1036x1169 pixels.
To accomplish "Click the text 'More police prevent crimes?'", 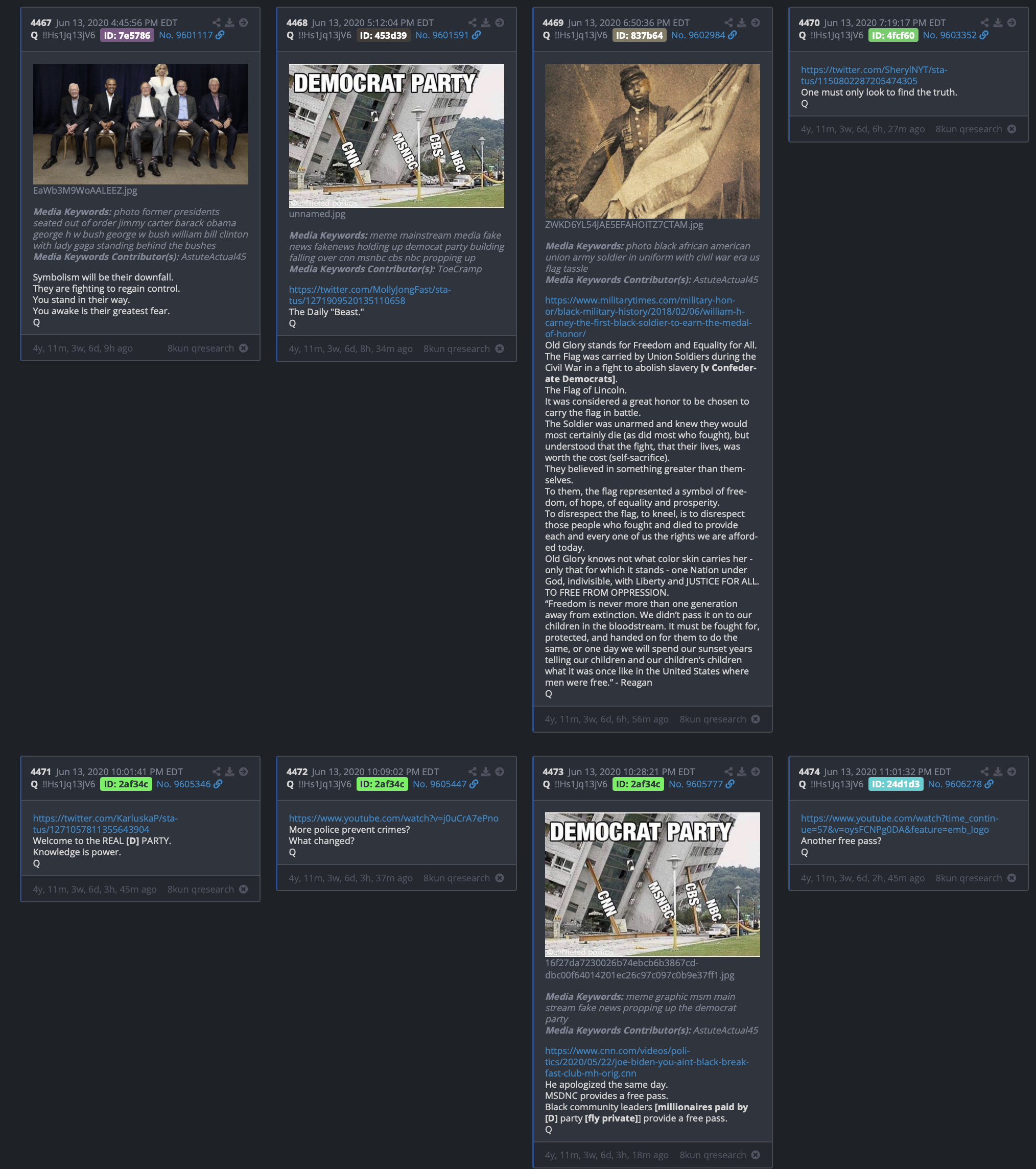I will [349, 830].
